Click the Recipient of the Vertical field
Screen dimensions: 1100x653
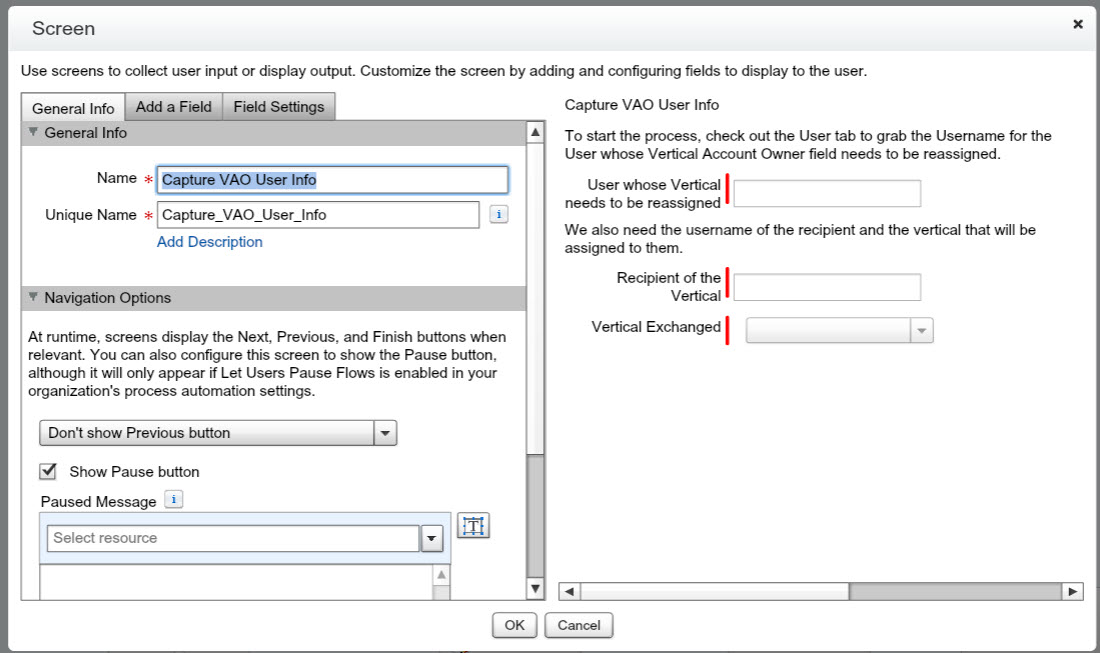[827, 287]
